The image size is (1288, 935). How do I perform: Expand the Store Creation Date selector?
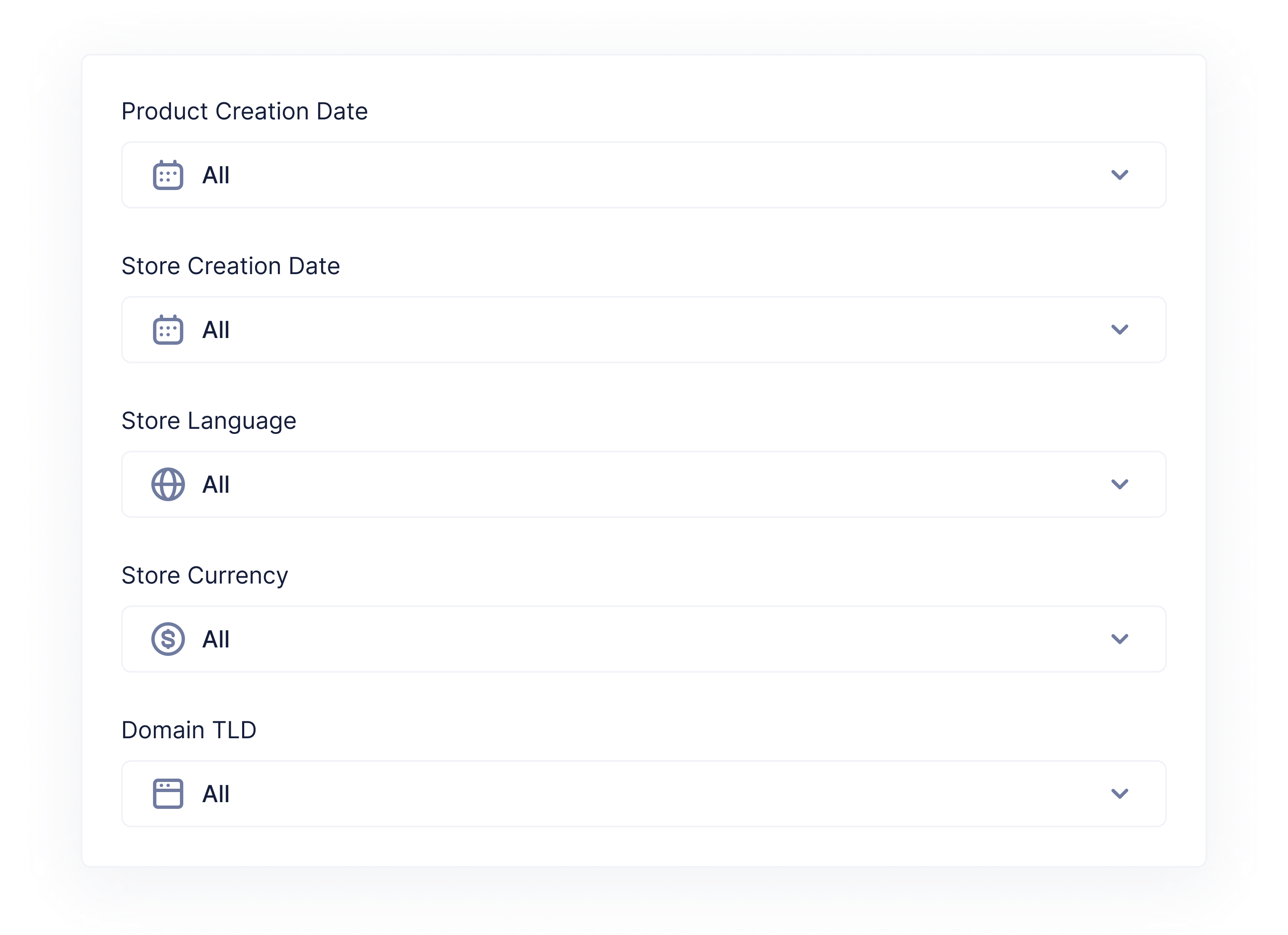[1119, 330]
